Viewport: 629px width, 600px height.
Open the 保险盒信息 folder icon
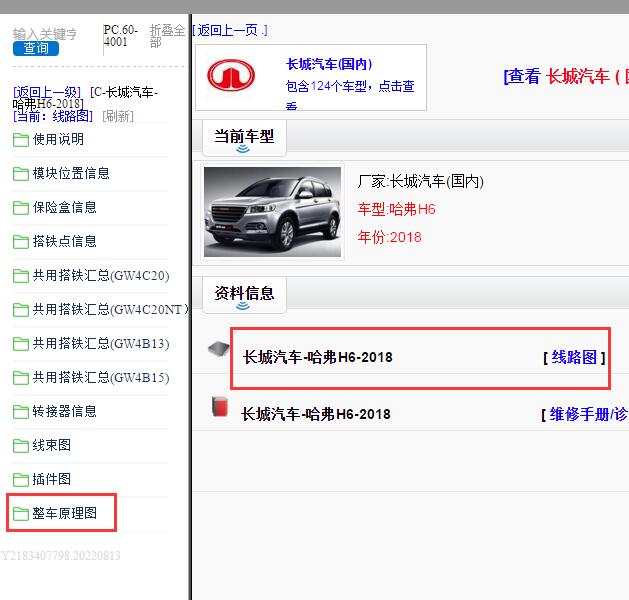point(20,208)
